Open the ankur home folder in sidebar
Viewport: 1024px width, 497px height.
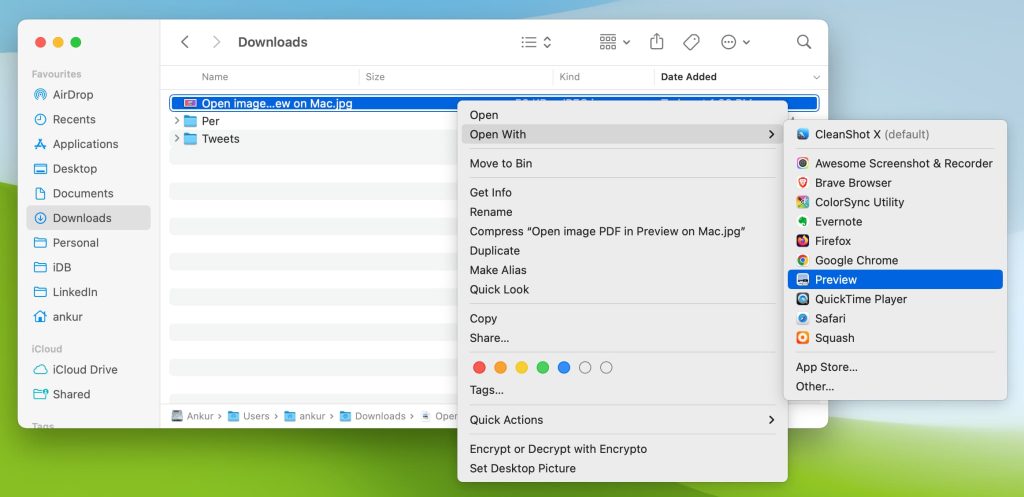click(x=89, y=317)
